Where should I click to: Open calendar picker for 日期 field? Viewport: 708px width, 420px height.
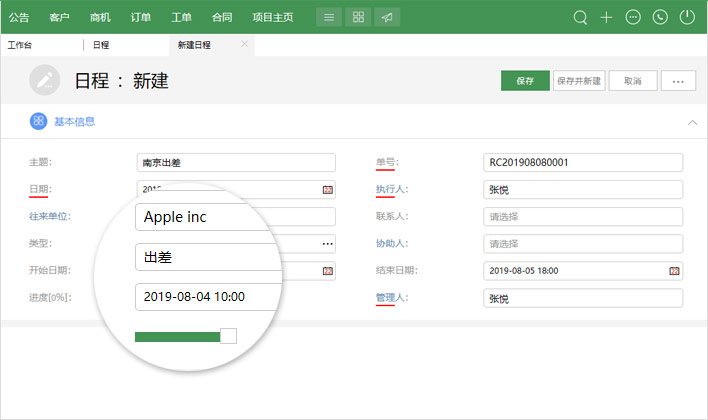point(327,189)
